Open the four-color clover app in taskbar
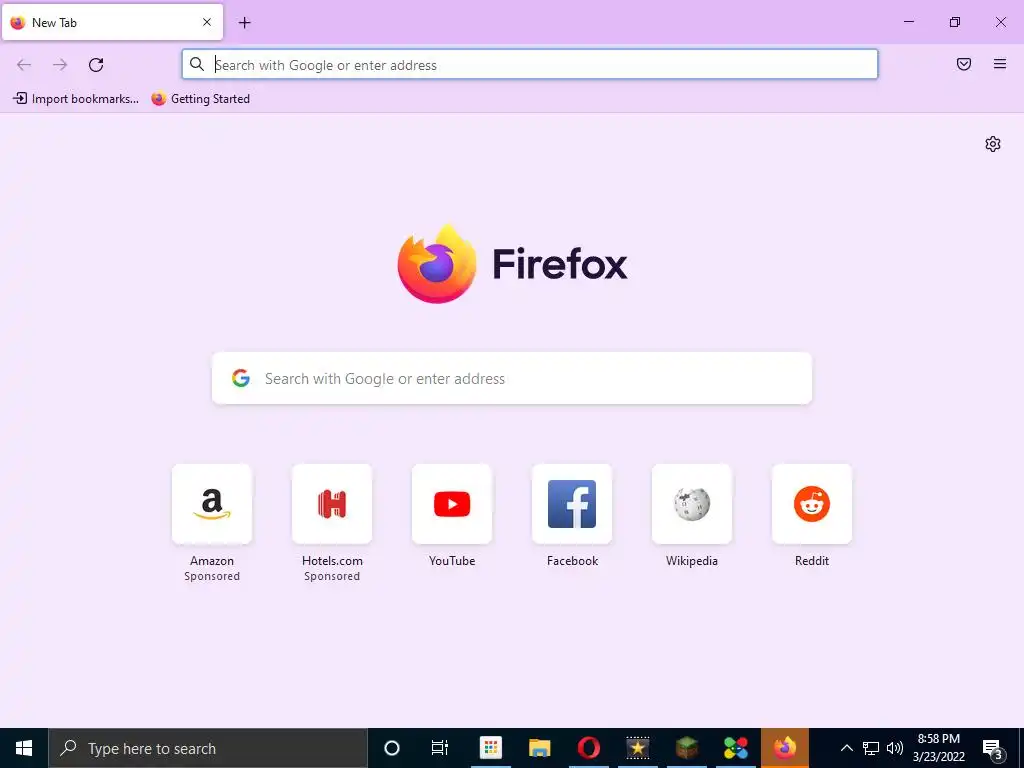The image size is (1024, 768). 736,748
